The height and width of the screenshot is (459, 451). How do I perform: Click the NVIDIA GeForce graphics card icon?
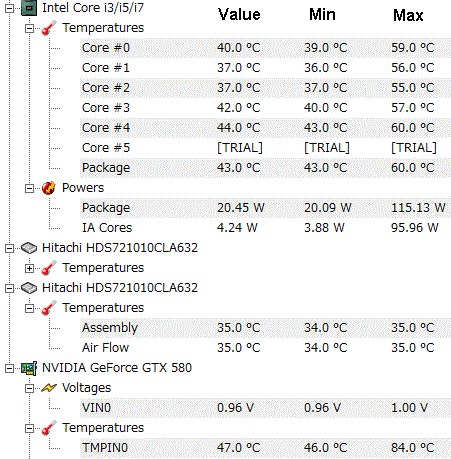point(29,368)
